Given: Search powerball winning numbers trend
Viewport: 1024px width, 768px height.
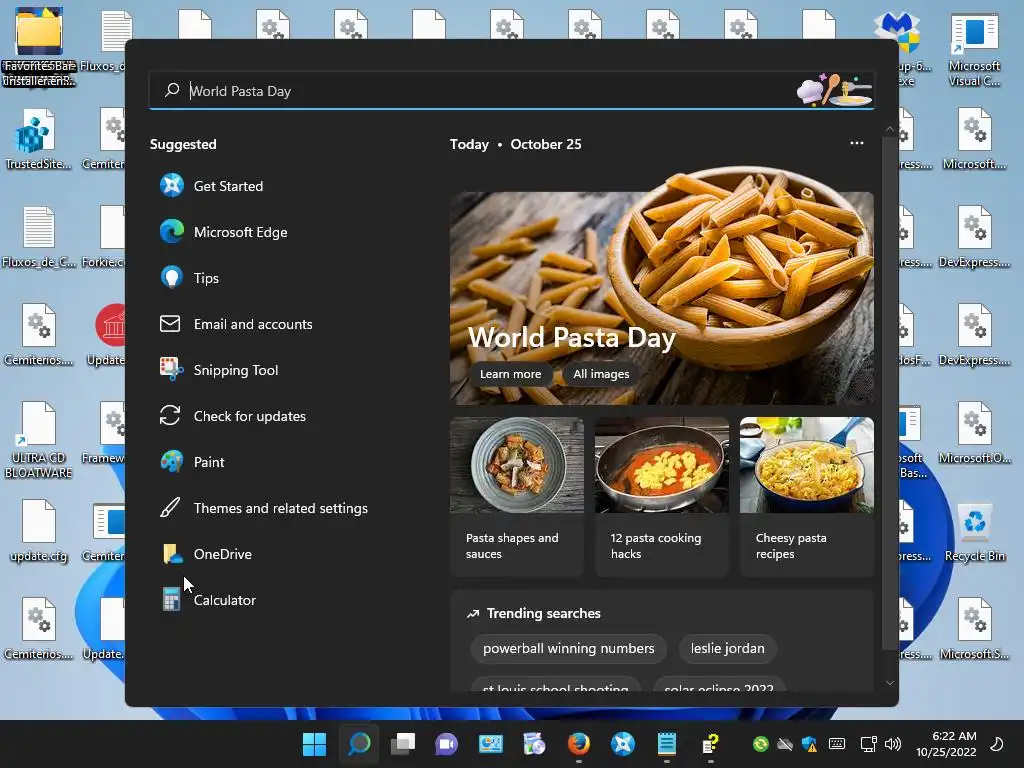Looking at the screenshot, I should (568, 648).
